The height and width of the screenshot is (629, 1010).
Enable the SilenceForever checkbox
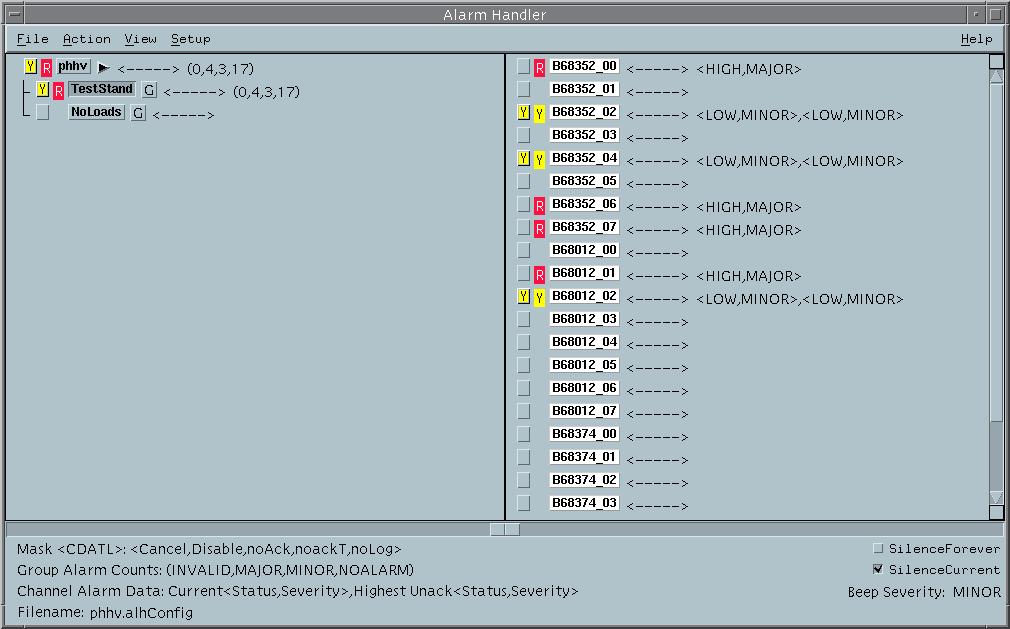pyautogui.click(x=877, y=549)
